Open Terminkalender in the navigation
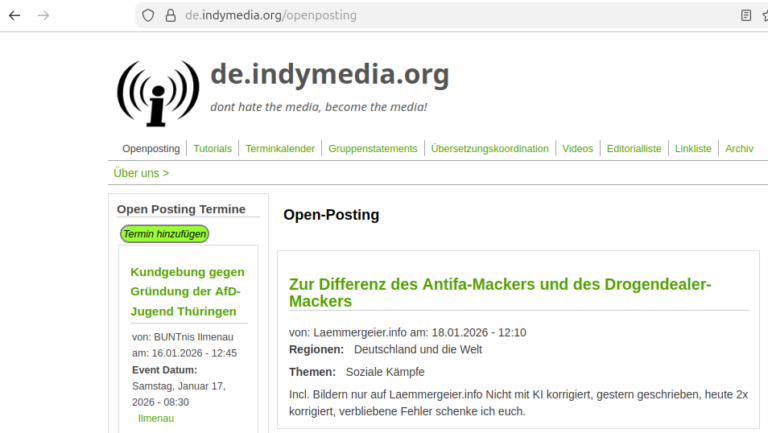 pos(280,148)
